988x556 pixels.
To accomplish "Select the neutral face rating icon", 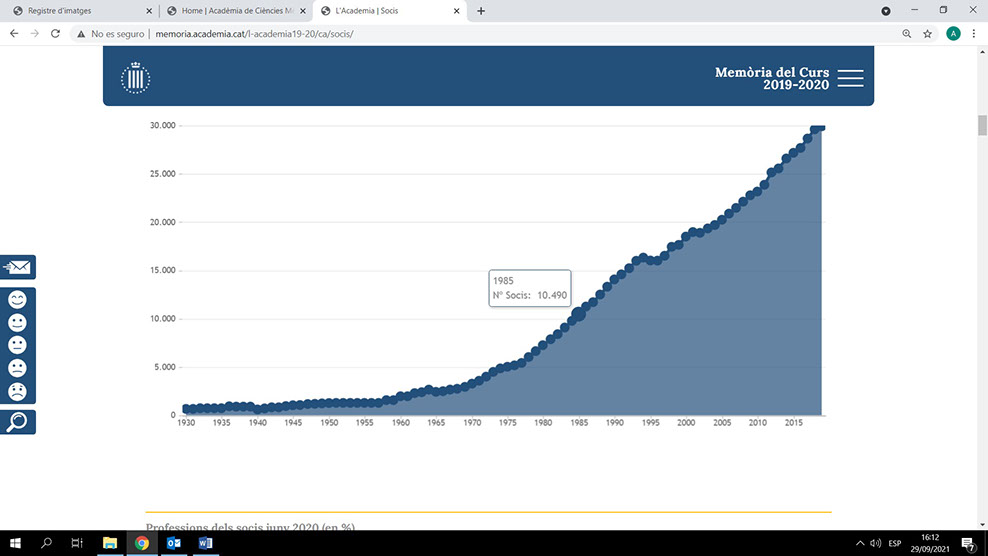I will [x=17, y=345].
